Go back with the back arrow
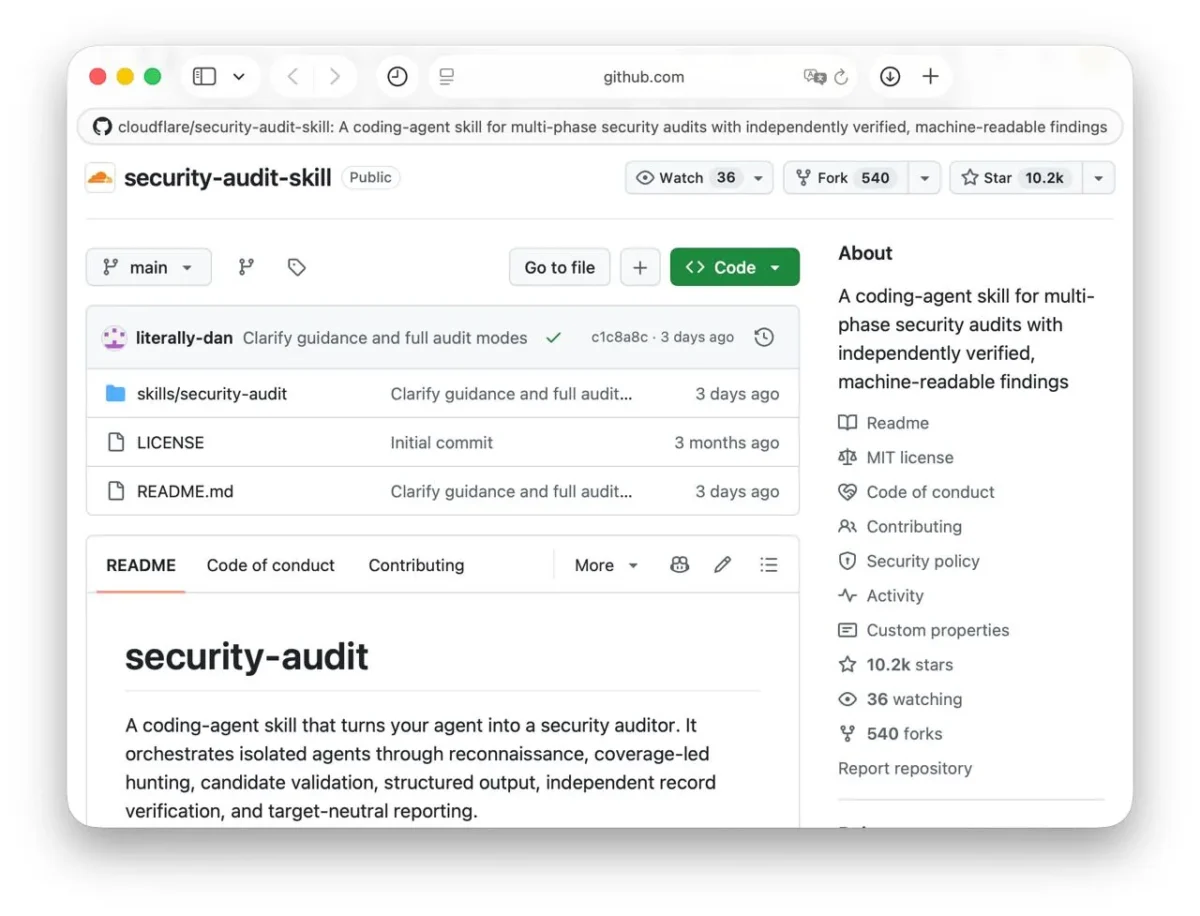Screen dimensions: 1200x916 point(292,77)
